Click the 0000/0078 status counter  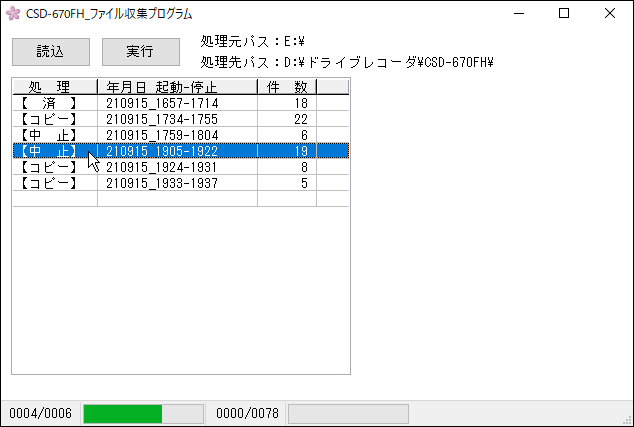(x=247, y=413)
